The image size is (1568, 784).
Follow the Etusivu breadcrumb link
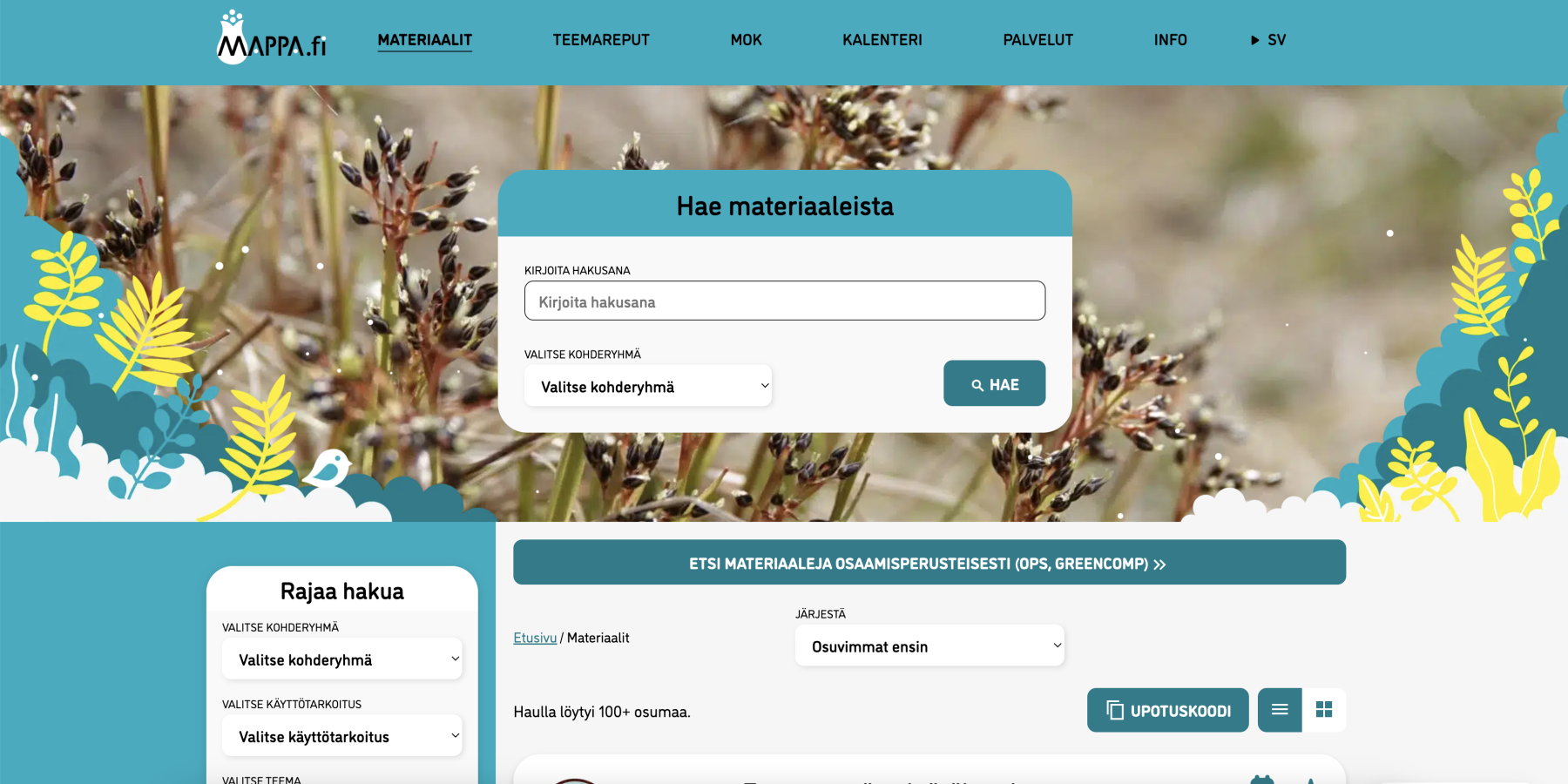tap(535, 638)
